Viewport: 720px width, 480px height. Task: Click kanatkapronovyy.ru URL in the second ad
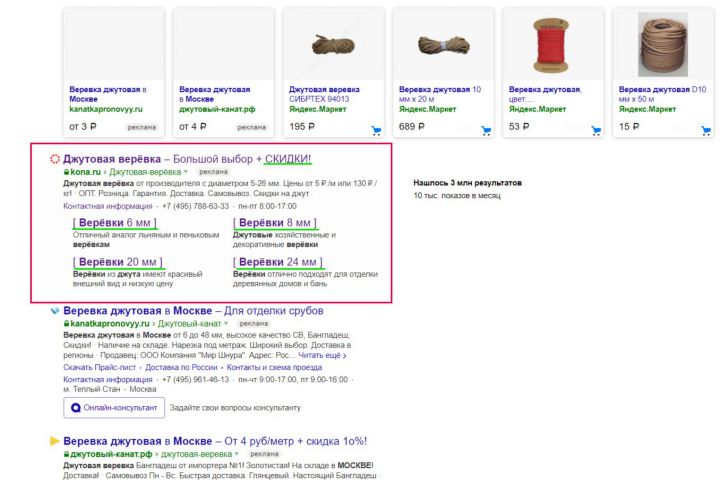tap(110, 324)
